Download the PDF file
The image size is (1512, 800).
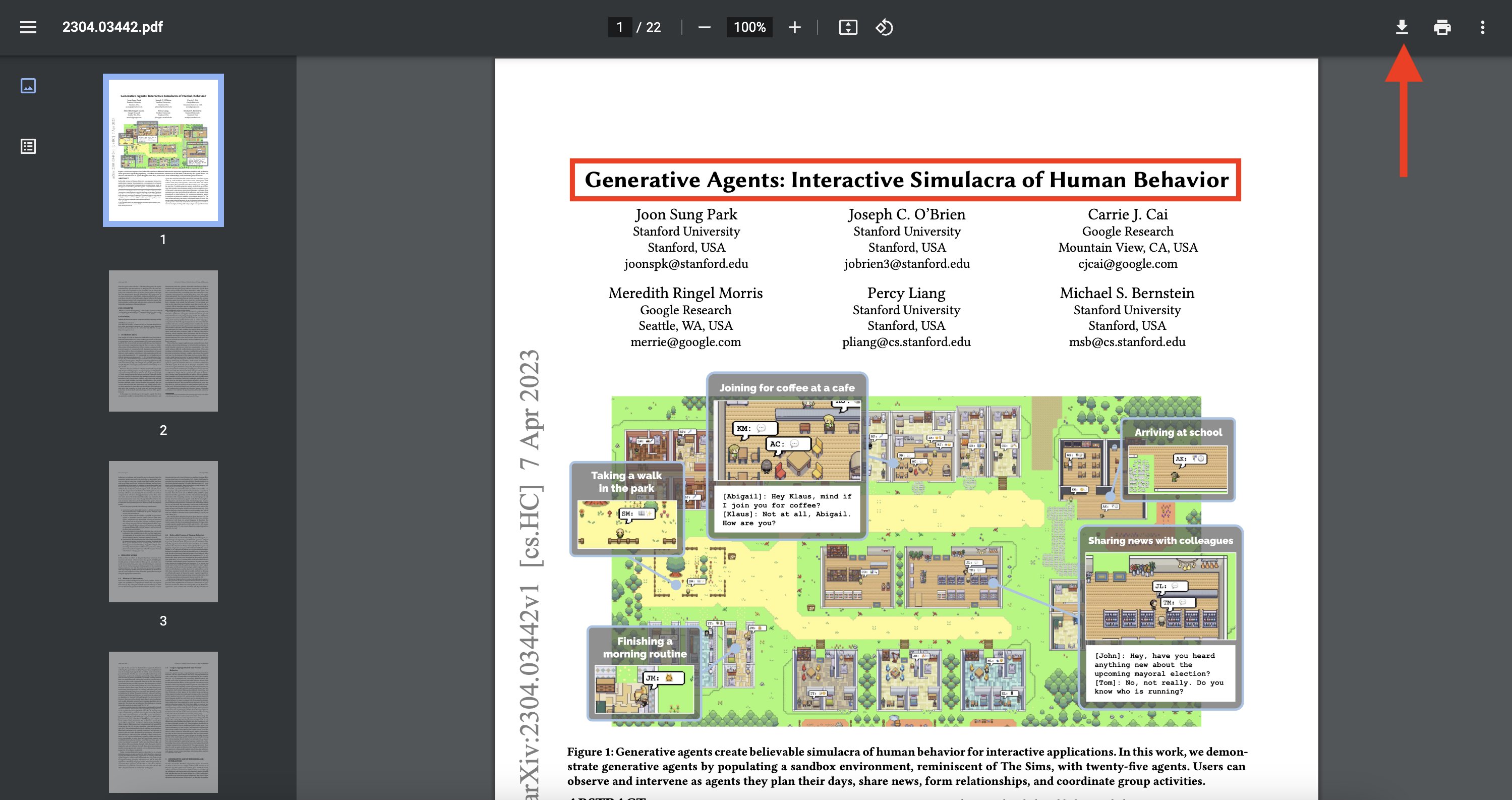coord(1402,27)
